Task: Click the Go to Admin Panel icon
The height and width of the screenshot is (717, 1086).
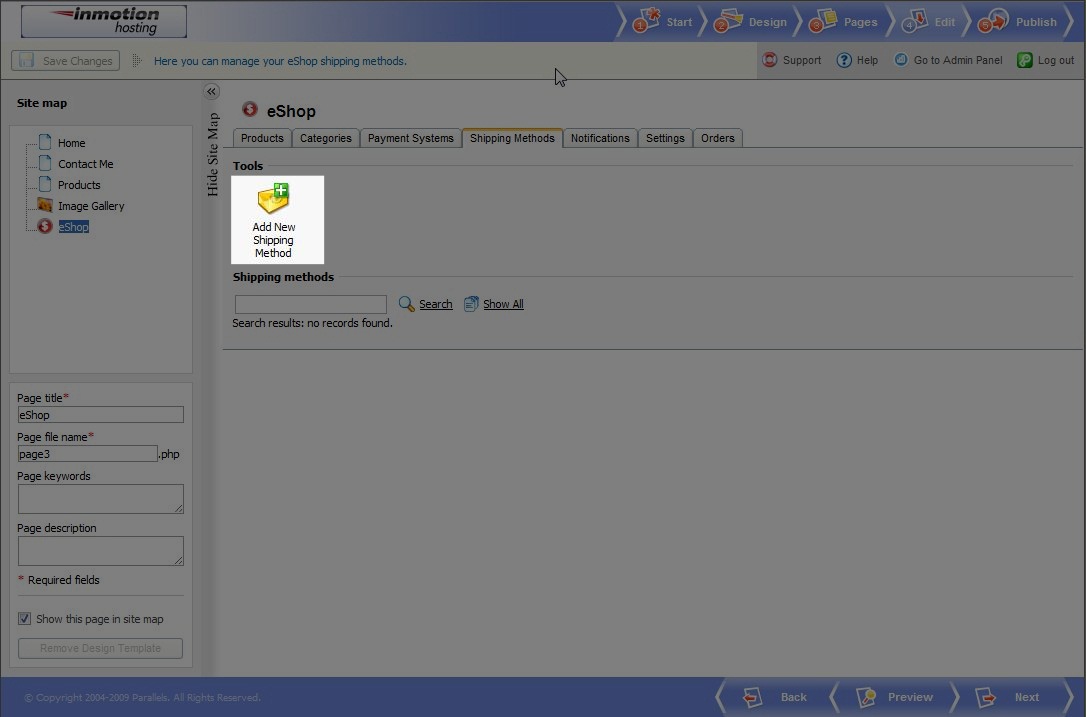Action: pyautogui.click(x=900, y=60)
